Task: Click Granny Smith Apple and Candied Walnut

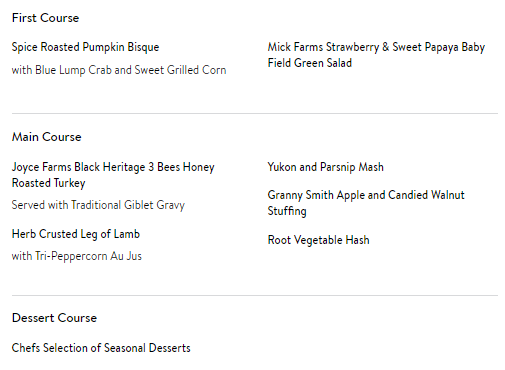Action: pyautogui.click(x=366, y=195)
